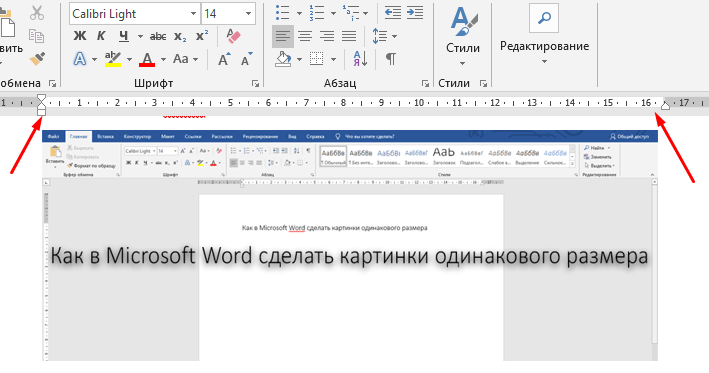Viewport: 709px width, 373px height.
Task: Click the Cut scissors icon
Action: pyautogui.click(x=37, y=13)
